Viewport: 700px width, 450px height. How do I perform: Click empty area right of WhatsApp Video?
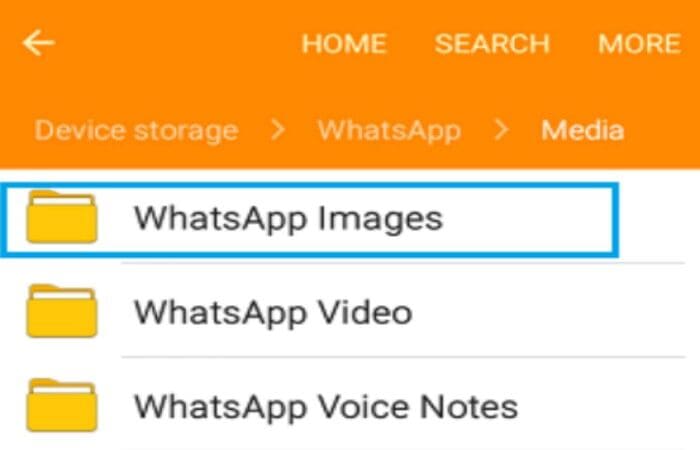[549, 312]
